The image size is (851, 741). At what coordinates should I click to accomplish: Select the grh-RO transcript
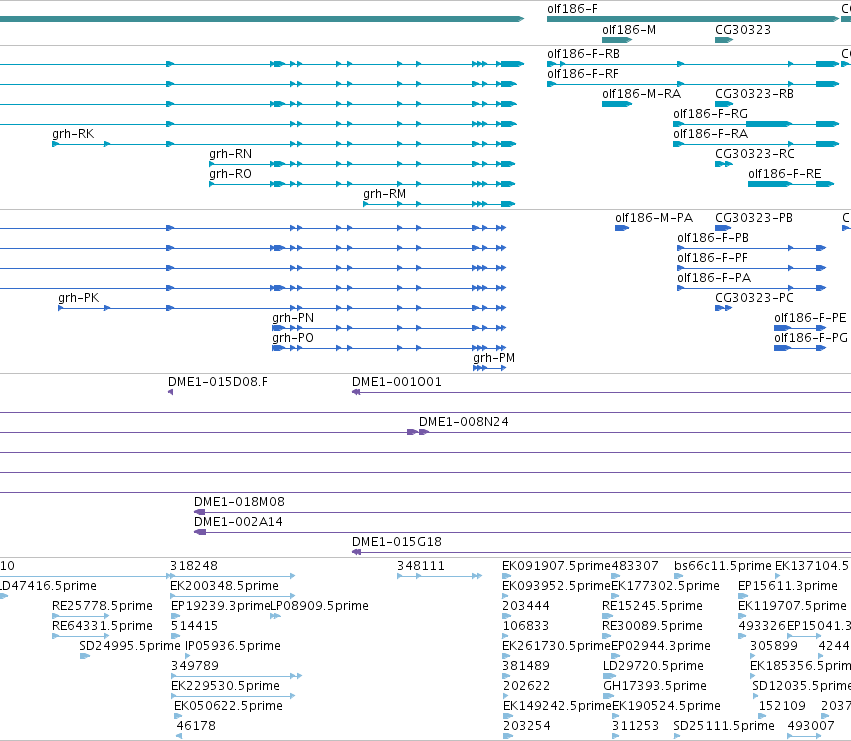[x=362, y=184]
